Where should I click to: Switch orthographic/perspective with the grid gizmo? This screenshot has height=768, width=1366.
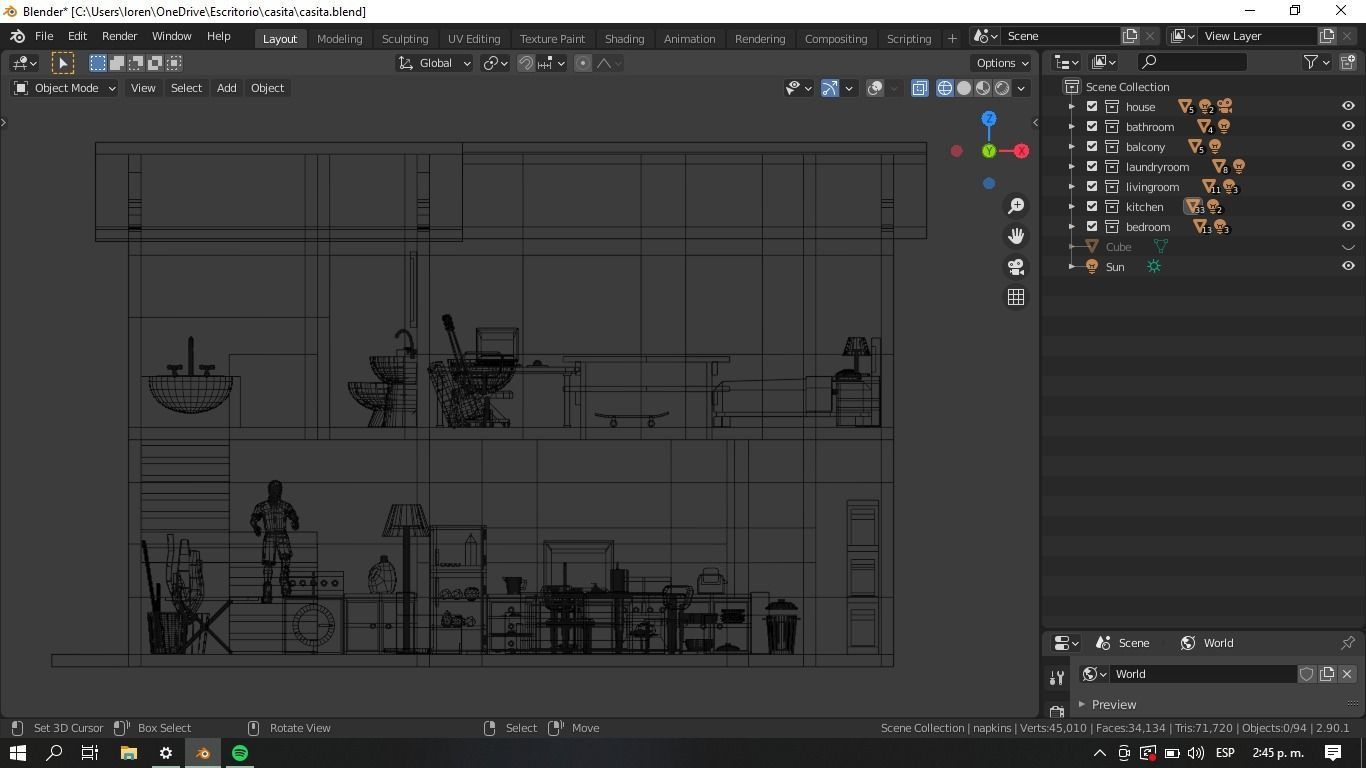click(1016, 297)
